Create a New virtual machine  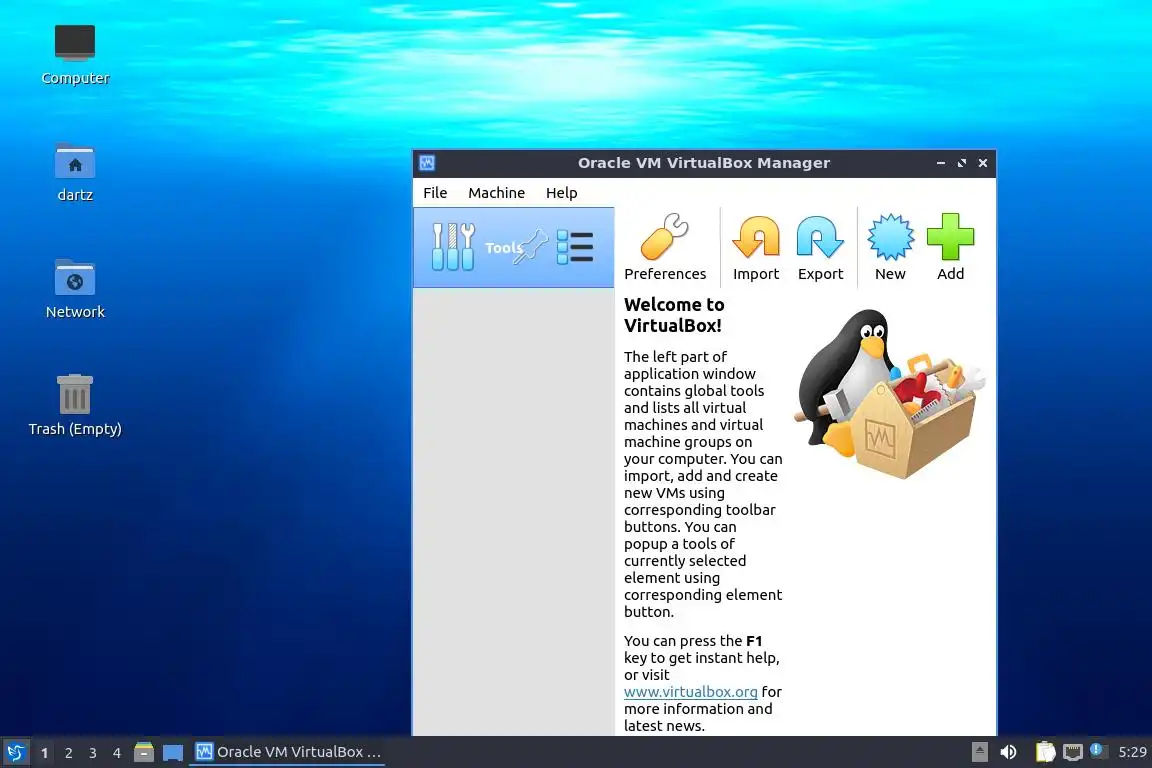coord(890,247)
